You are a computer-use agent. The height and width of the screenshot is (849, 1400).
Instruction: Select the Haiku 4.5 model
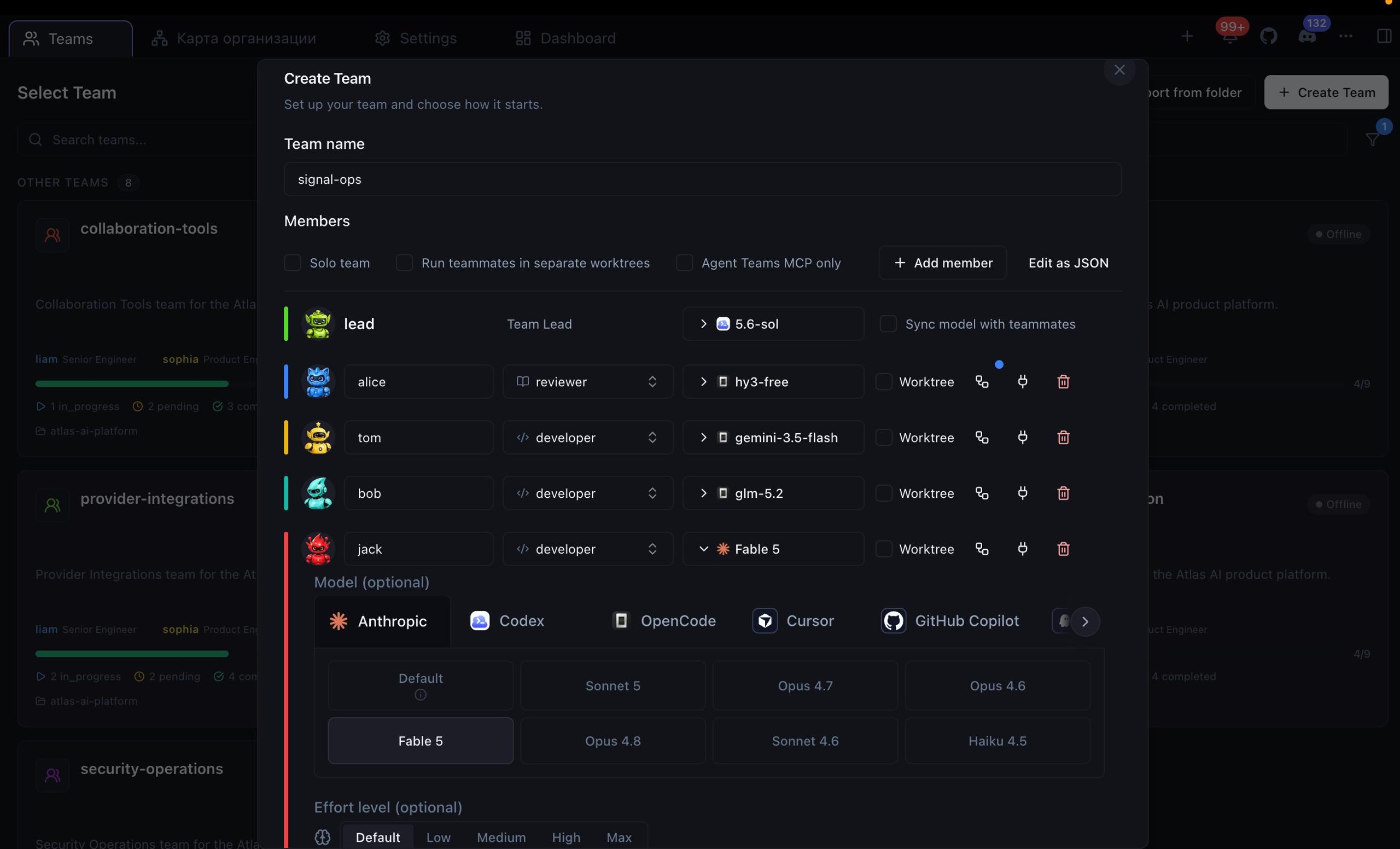coord(997,741)
